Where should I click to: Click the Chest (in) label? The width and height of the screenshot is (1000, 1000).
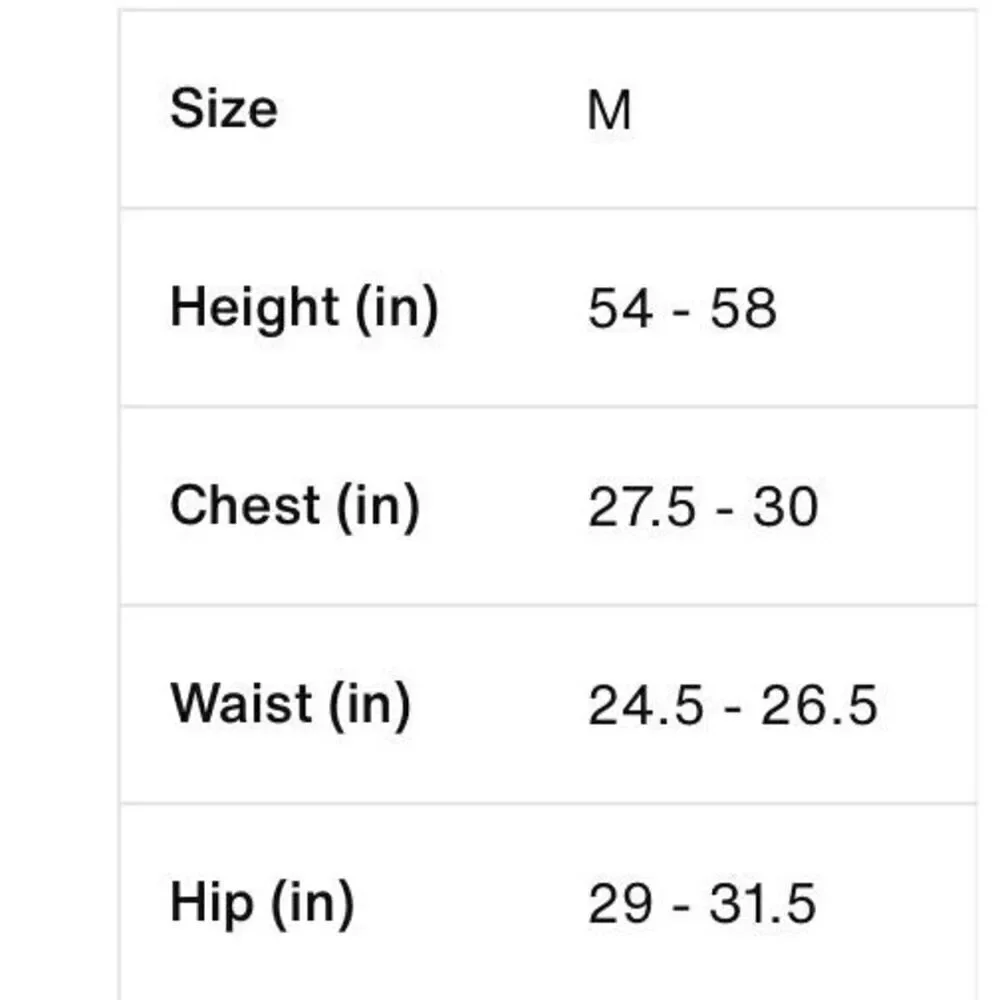(295, 506)
